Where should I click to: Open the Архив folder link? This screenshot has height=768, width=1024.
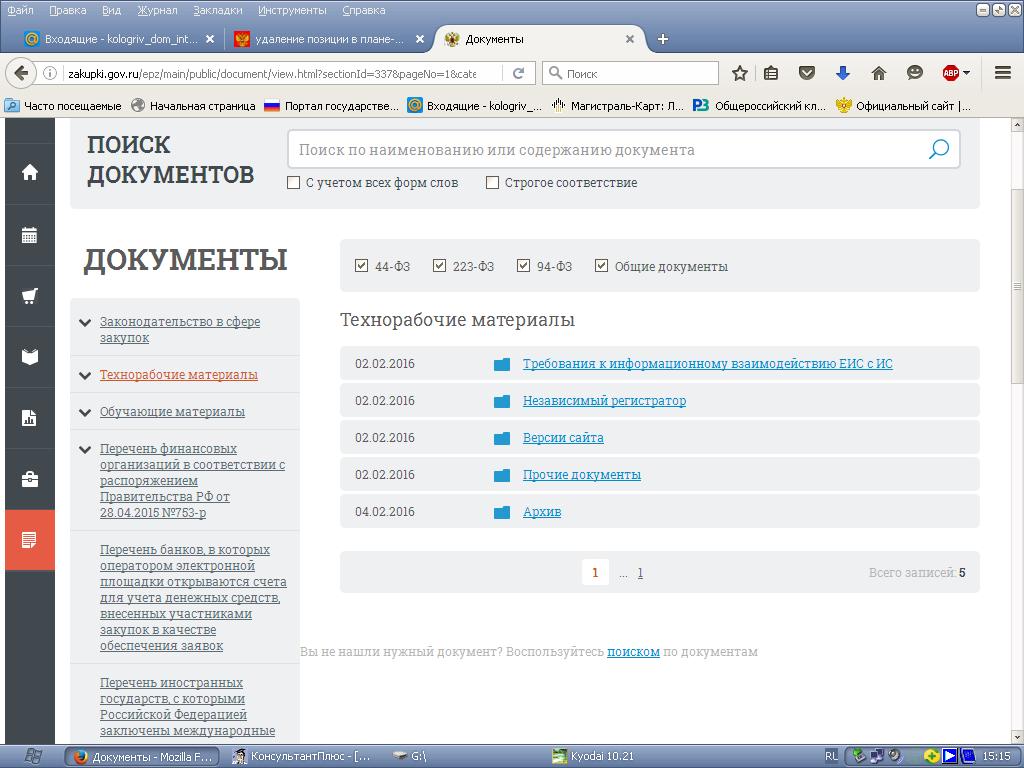tap(541, 512)
